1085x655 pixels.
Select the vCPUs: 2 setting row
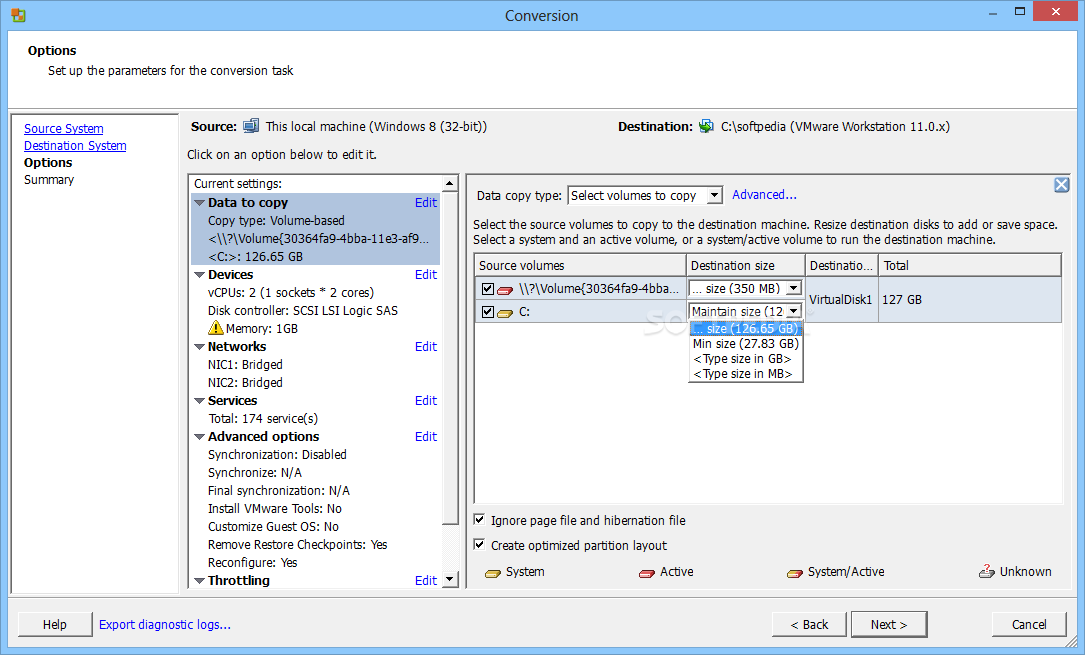[x=316, y=293]
